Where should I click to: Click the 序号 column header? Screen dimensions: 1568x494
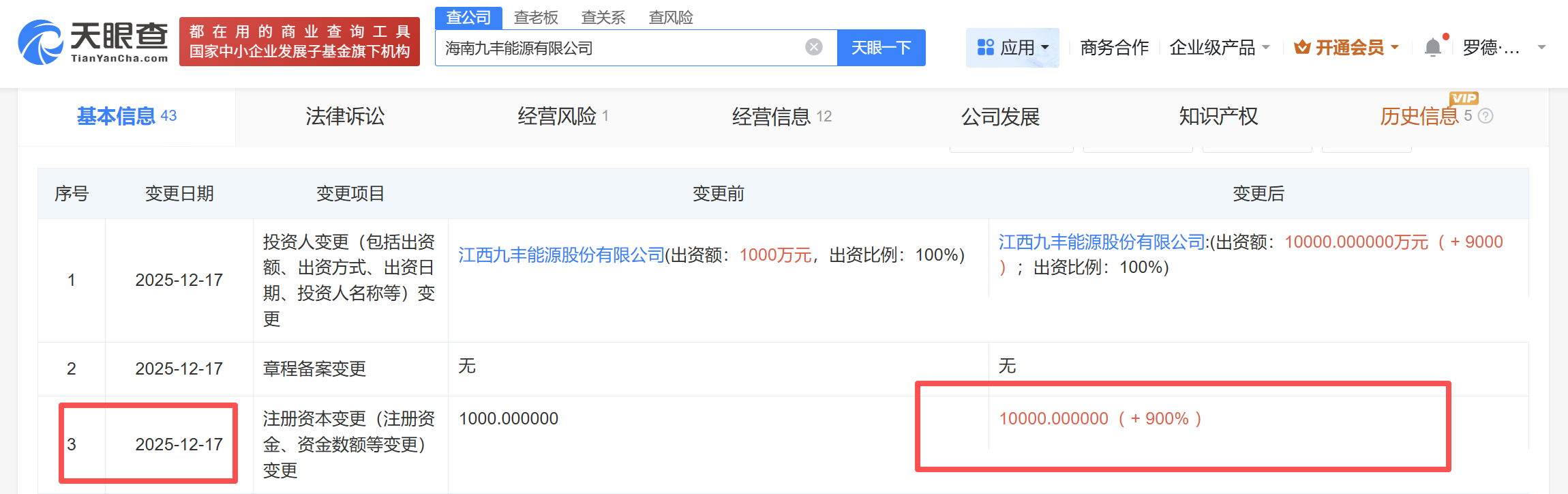tap(72, 194)
